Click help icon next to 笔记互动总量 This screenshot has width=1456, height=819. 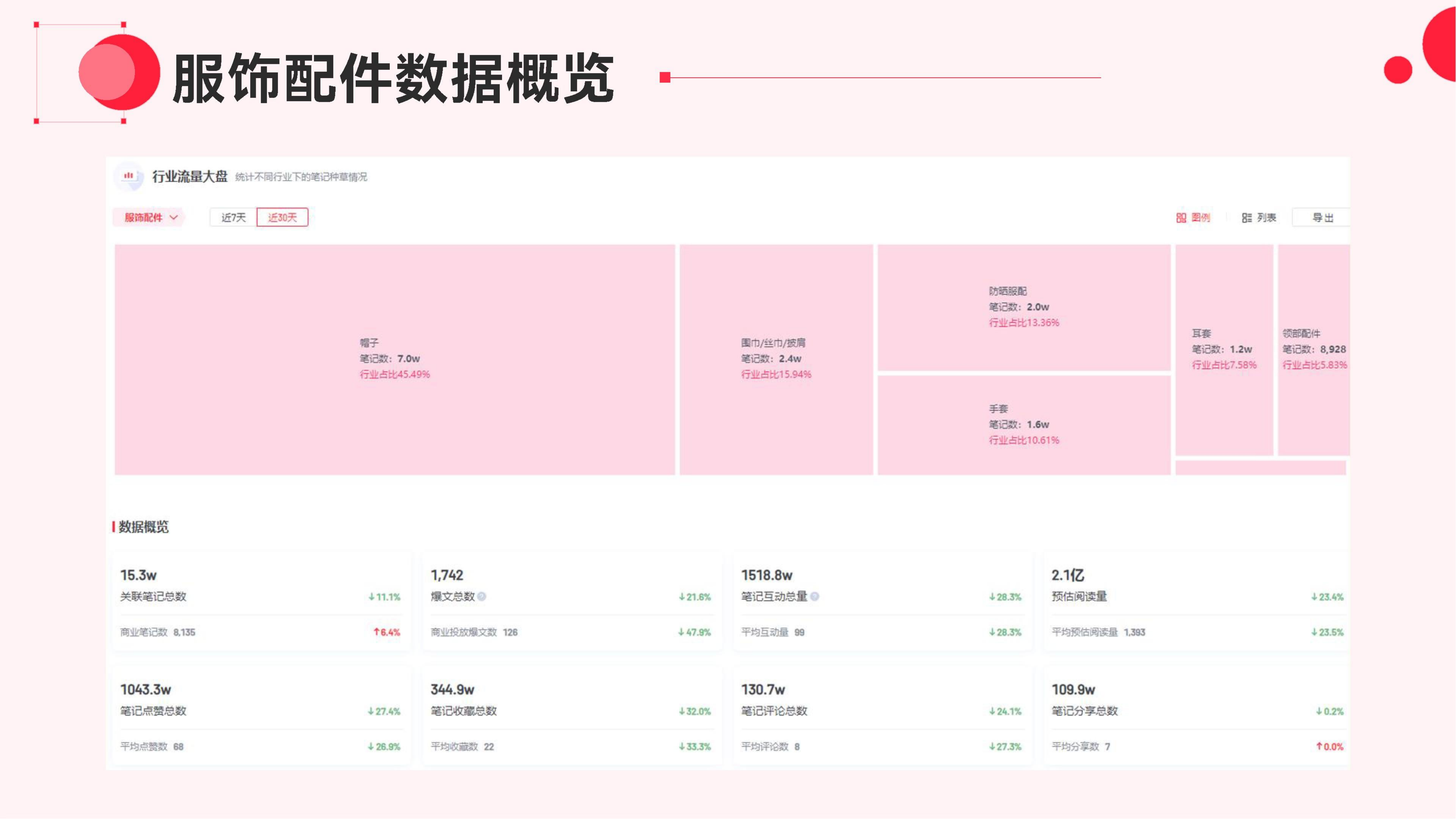tap(814, 596)
